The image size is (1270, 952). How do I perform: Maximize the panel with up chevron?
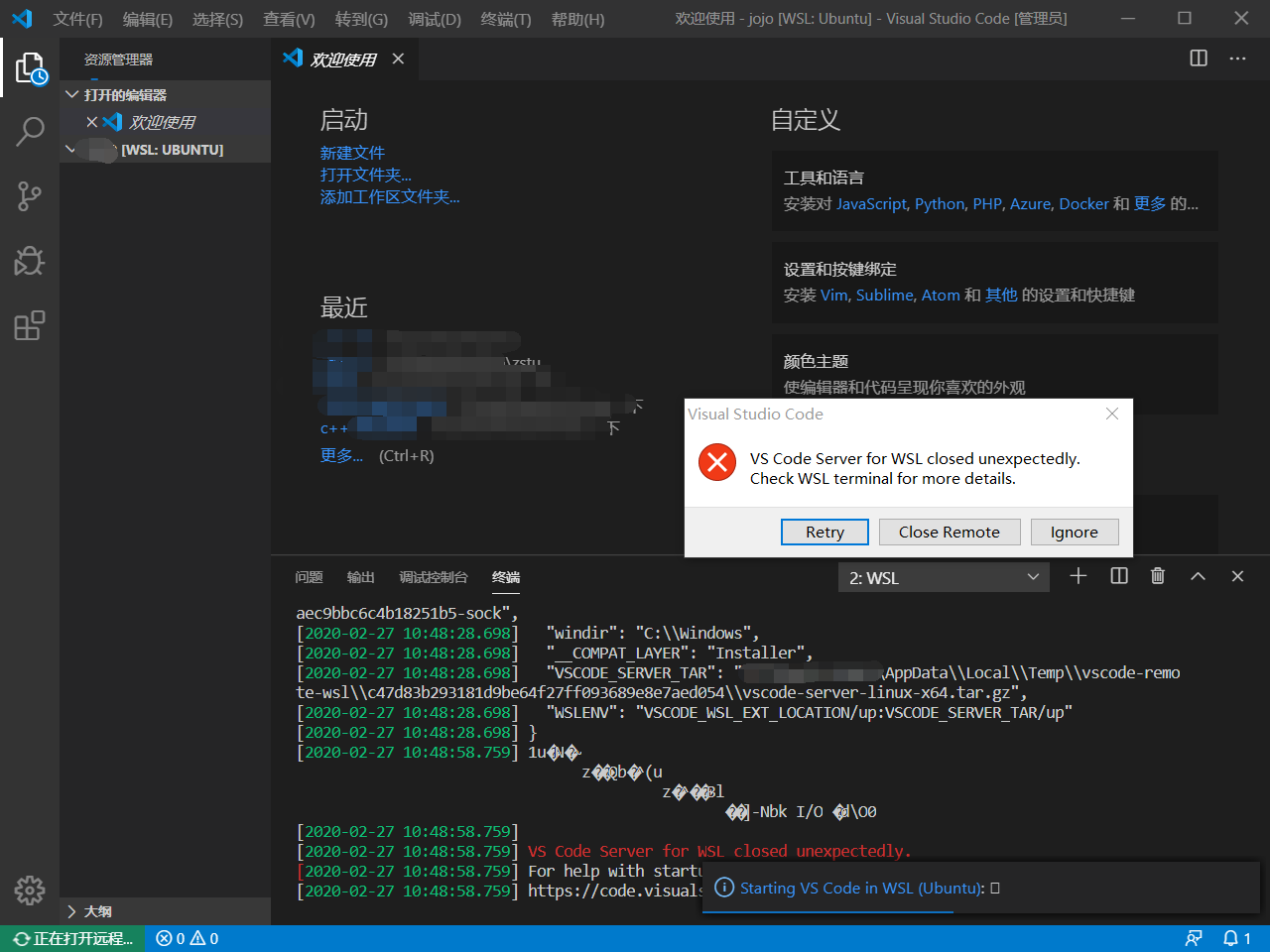click(1198, 576)
